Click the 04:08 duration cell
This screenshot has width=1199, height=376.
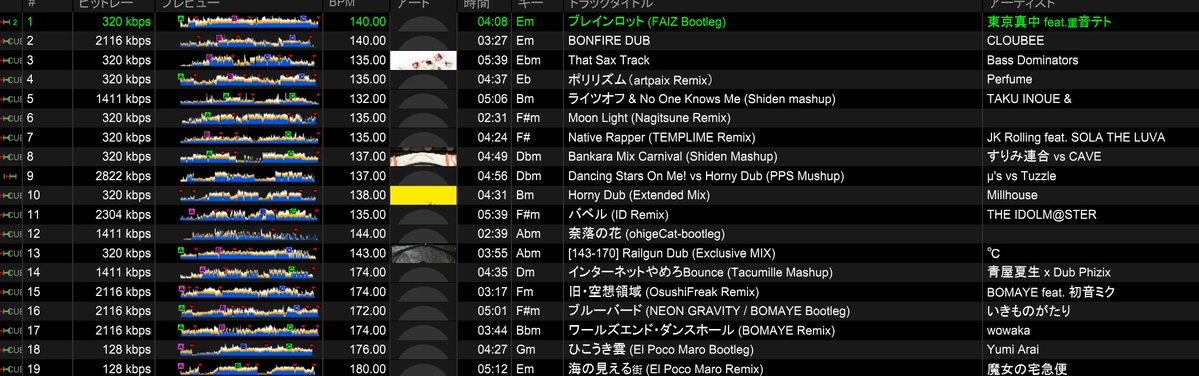coord(491,21)
